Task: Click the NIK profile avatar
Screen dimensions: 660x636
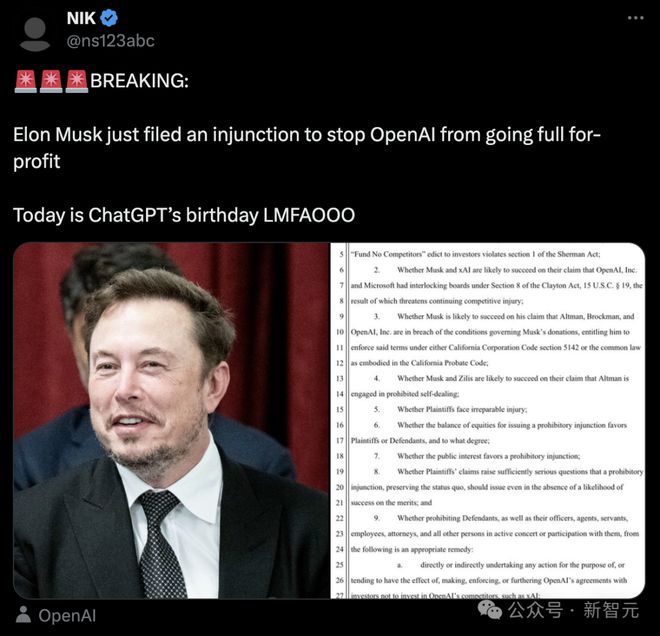Action: [35, 31]
